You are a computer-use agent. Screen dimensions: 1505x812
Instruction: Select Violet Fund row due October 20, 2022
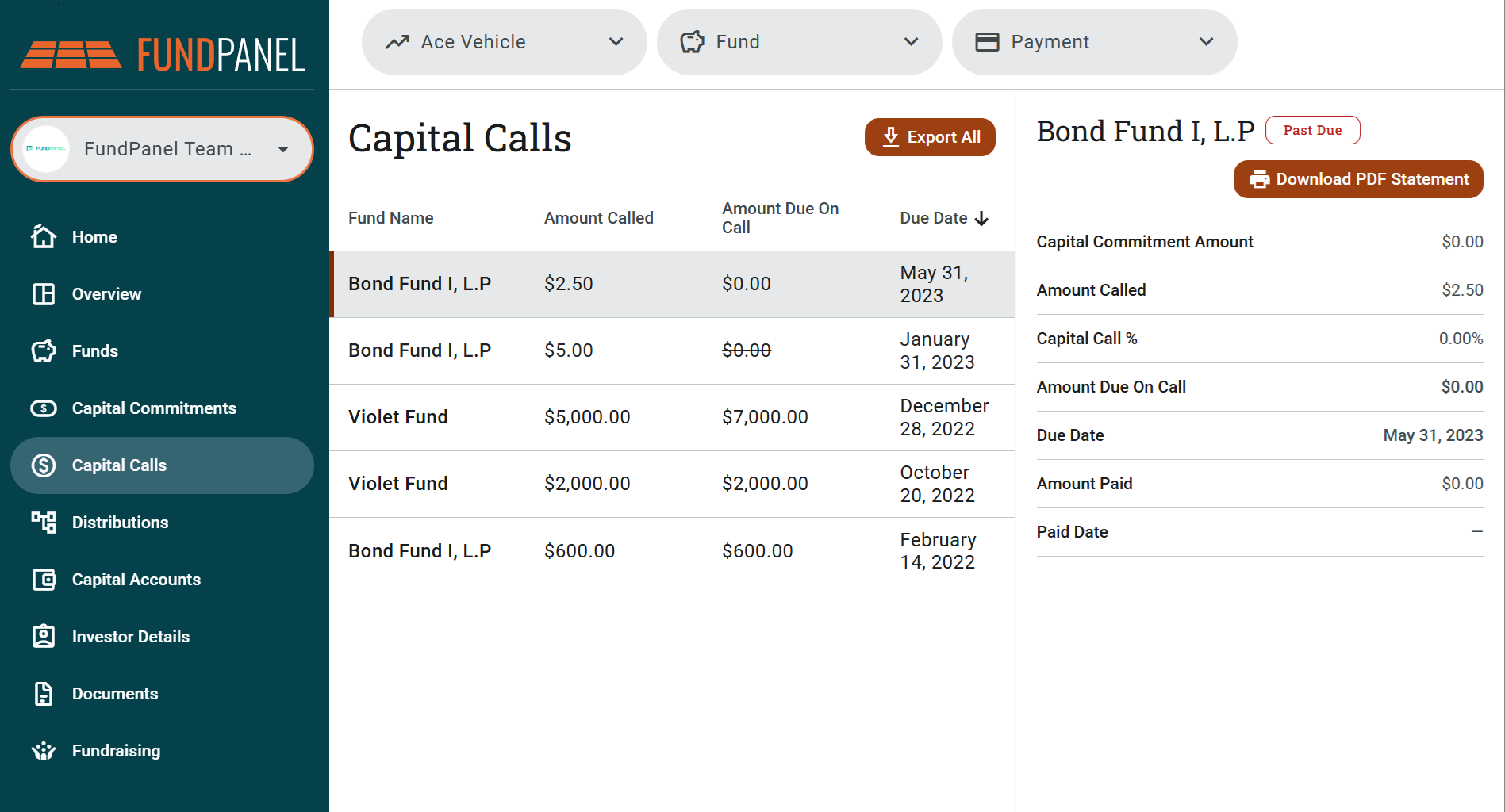pyautogui.click(x=672, y=484)
